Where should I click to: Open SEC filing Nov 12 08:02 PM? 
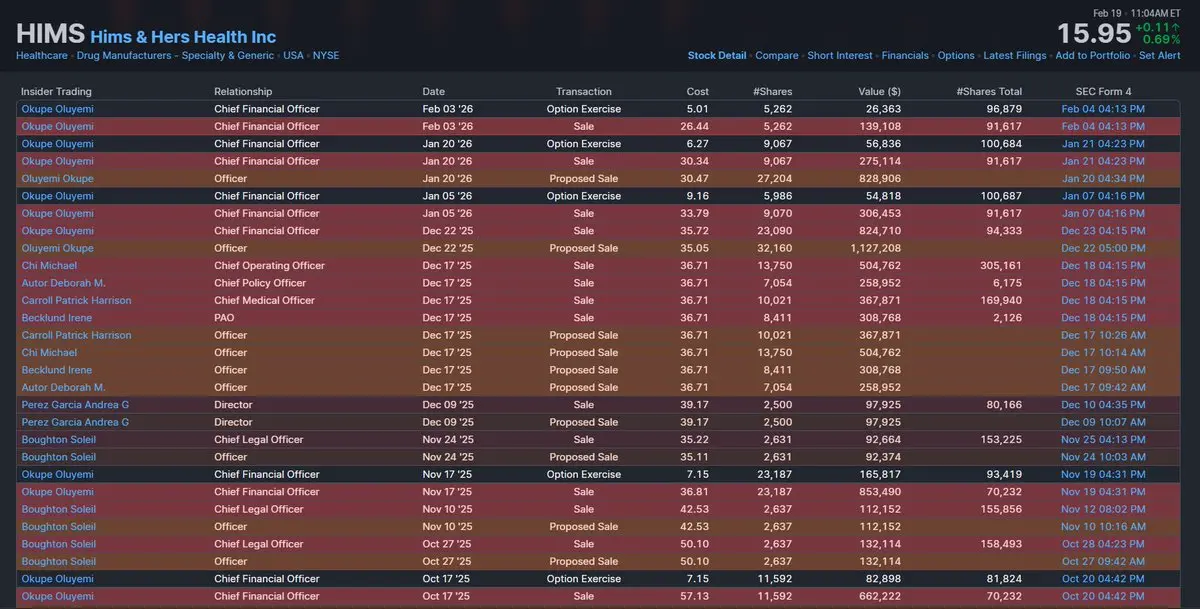(x=1104, y=509)
